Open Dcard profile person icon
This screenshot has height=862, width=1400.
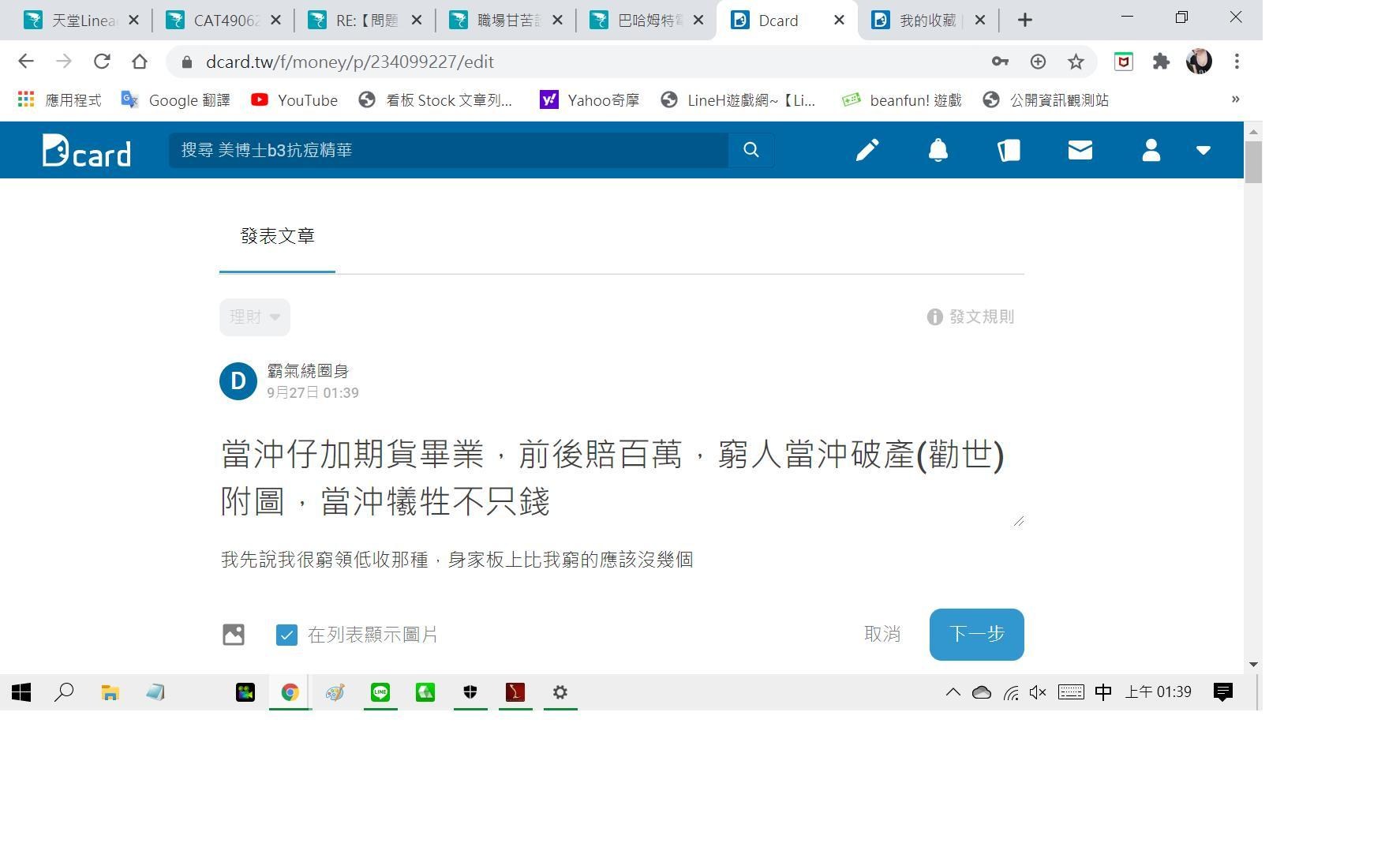tap(1150, 150)
